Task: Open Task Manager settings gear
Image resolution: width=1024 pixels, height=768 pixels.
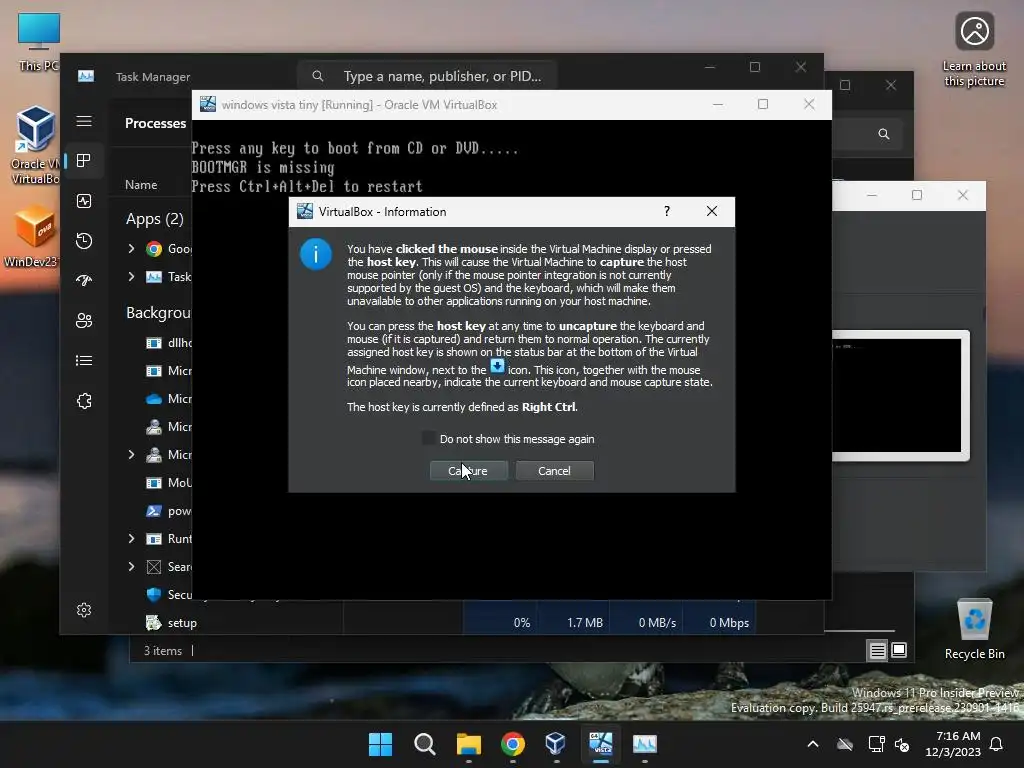Action: click(x=84, y=610)
